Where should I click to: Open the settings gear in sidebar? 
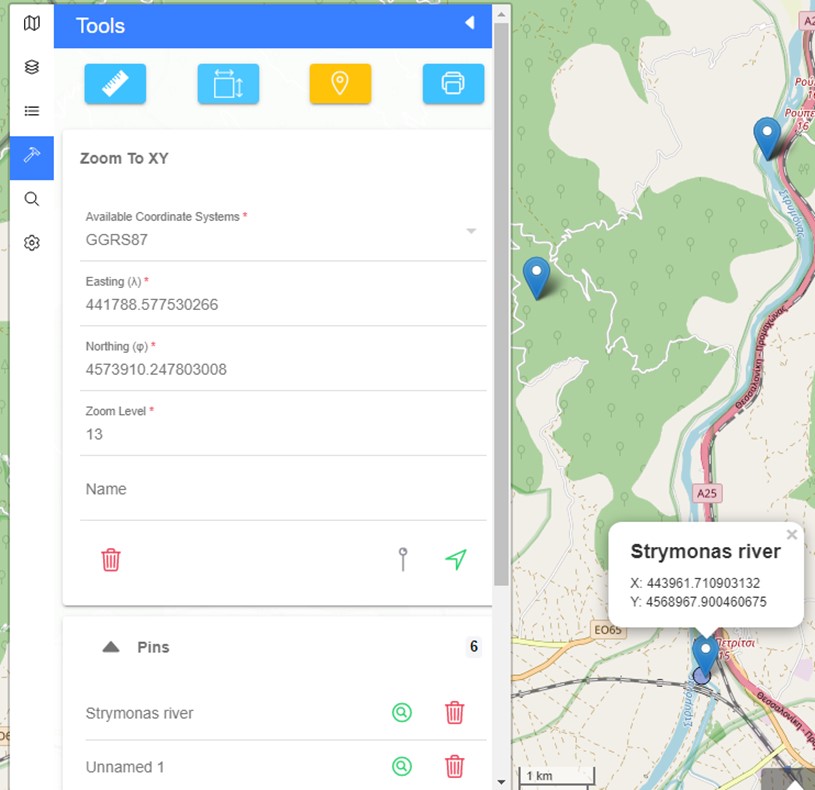(32, 243)
